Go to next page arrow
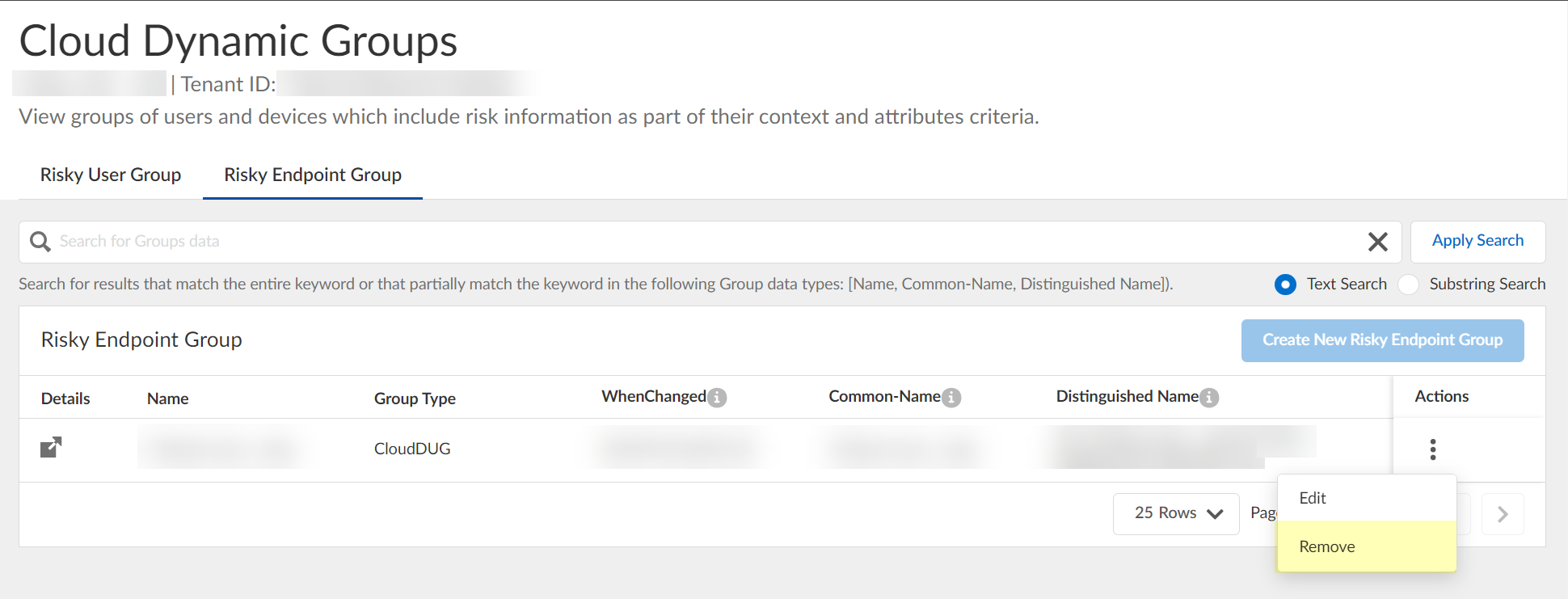This screenshot has width=1568, height=599. pos(1502,514)
